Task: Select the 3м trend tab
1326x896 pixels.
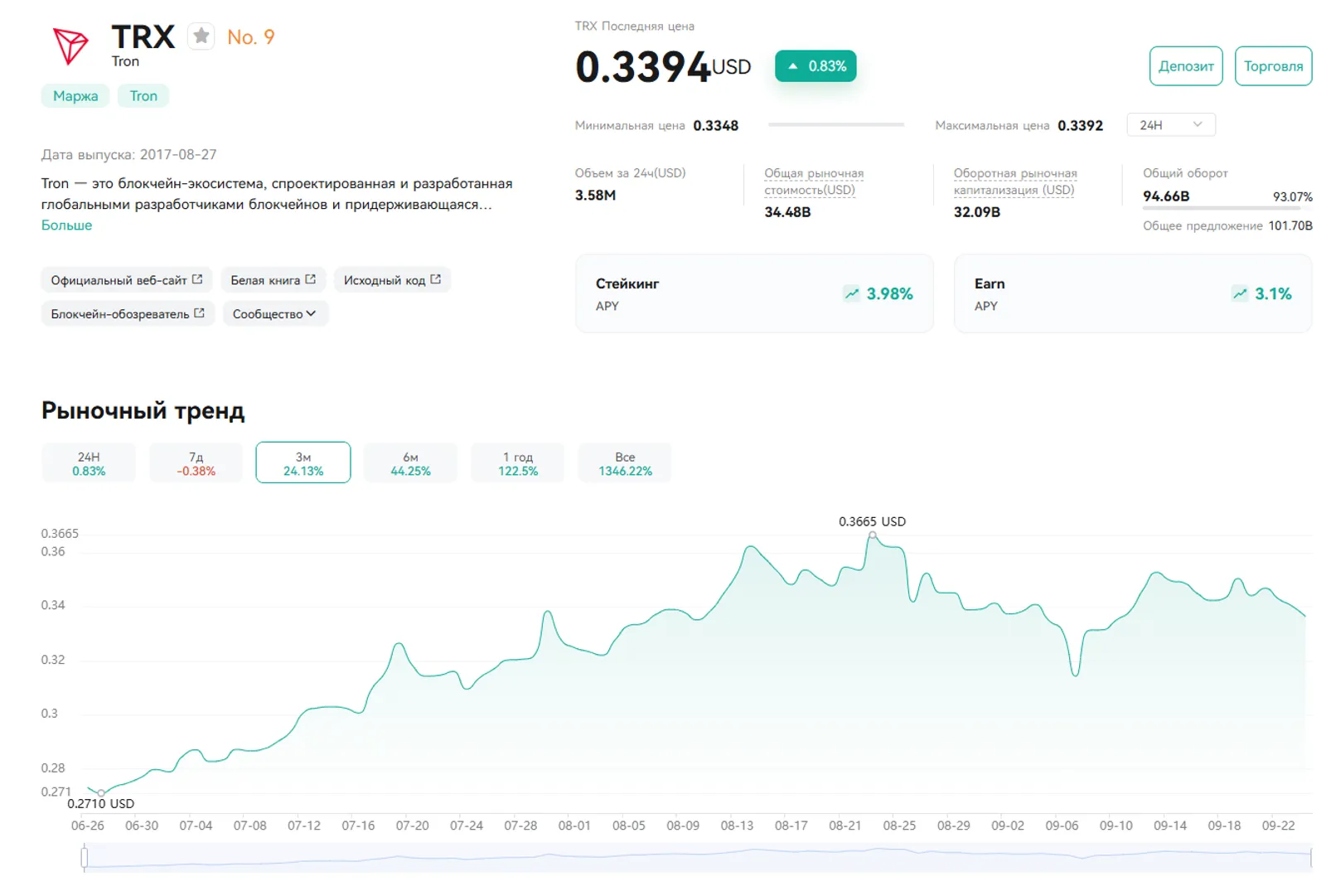Action: click(303, 463)
